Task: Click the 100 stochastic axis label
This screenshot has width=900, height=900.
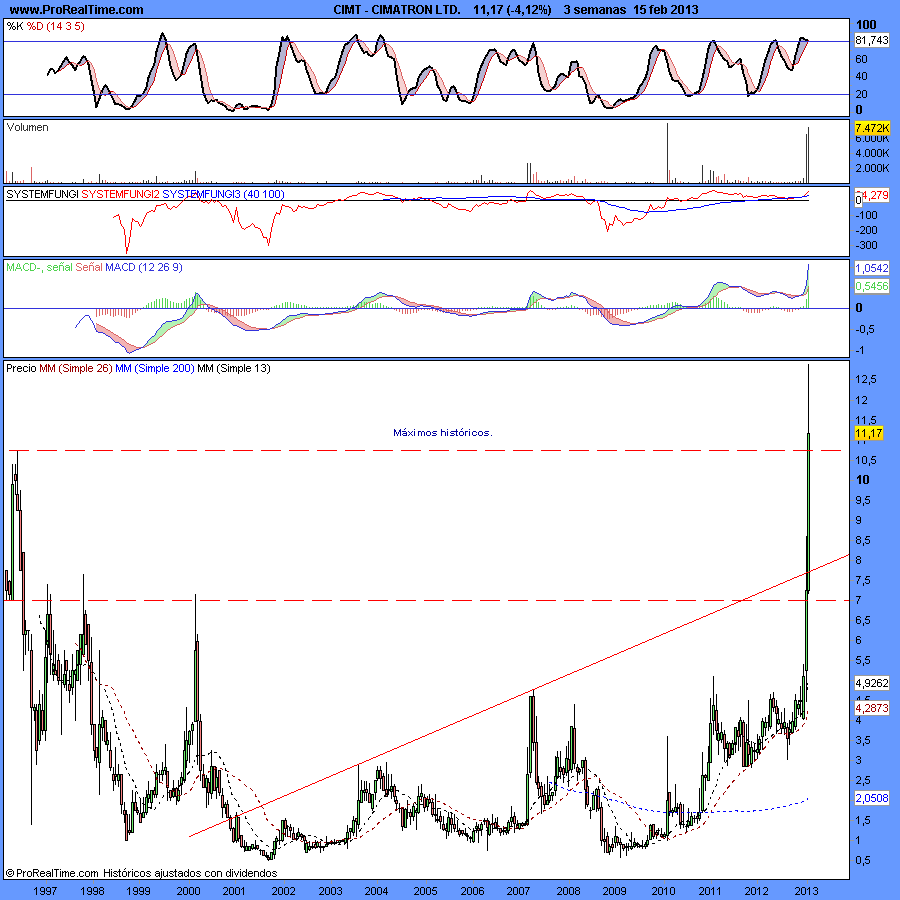Action: [x=866, y=24]
